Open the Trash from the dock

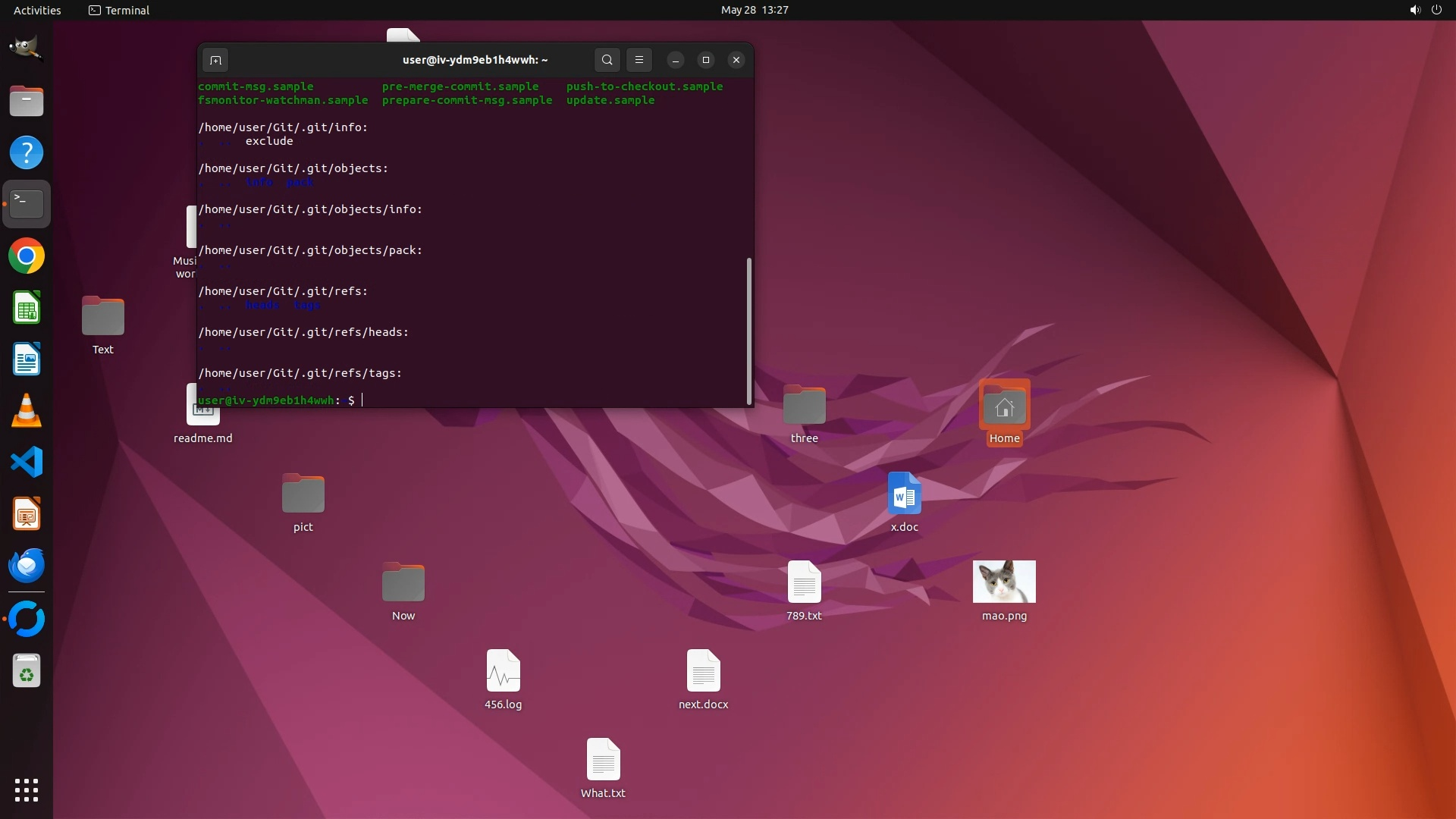click(x=27, y=672)
